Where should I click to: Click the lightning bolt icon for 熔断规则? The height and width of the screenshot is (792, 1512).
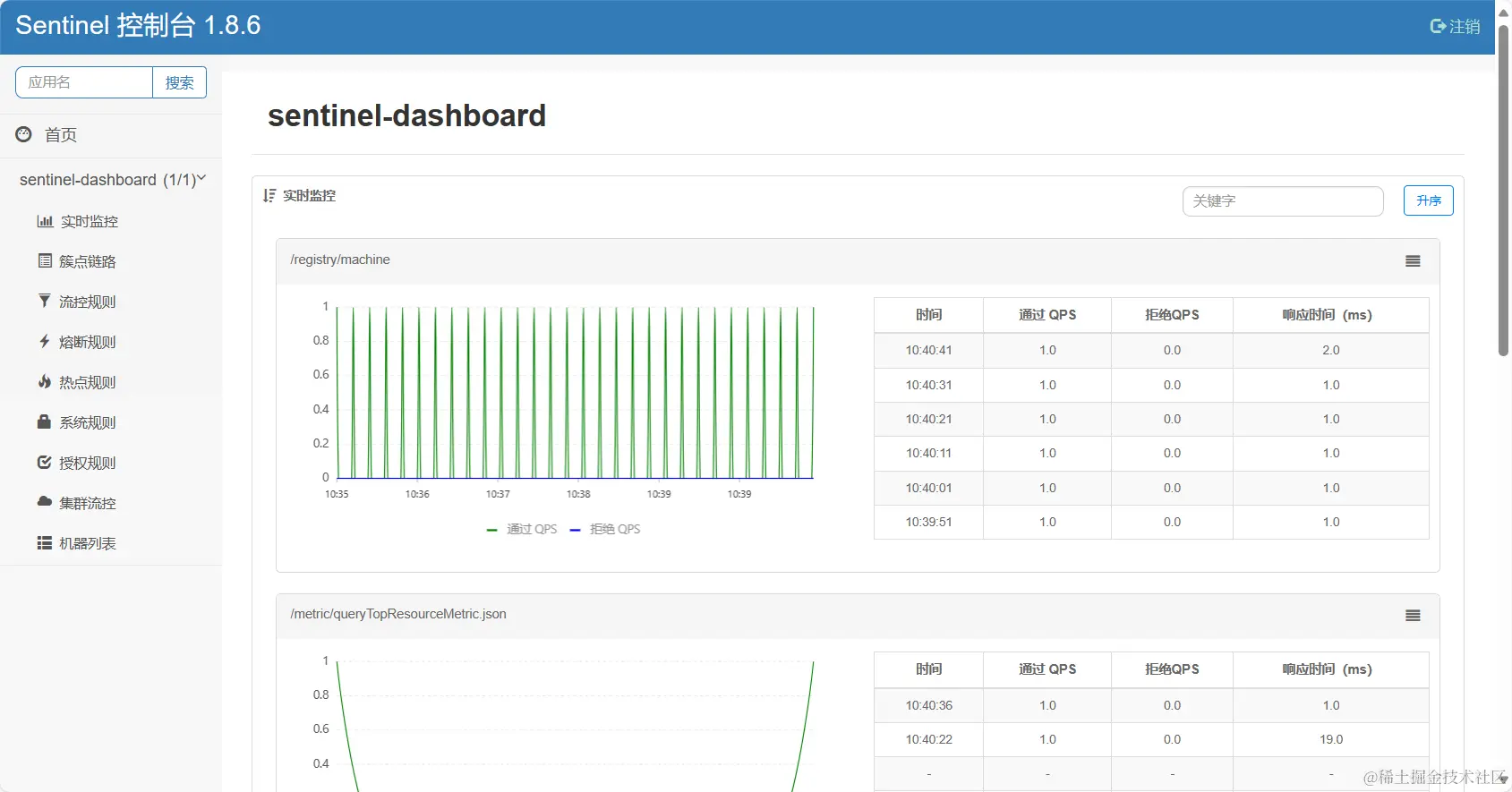click(x=44, y=341)
